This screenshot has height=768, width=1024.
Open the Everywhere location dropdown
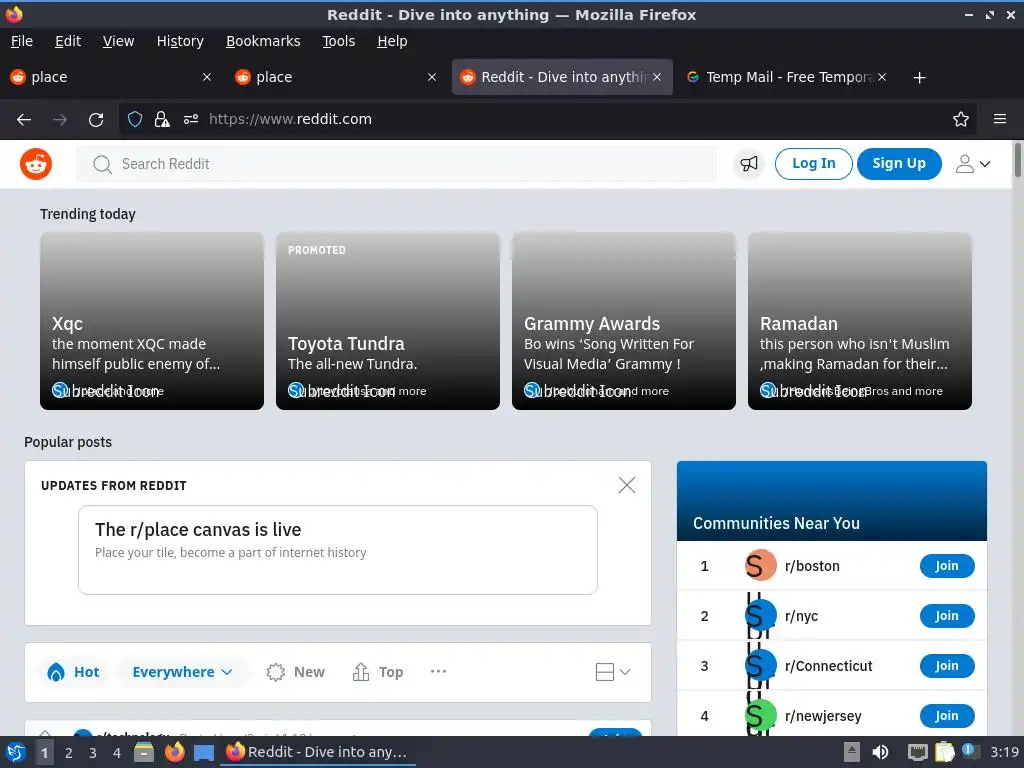pos(182,672)
